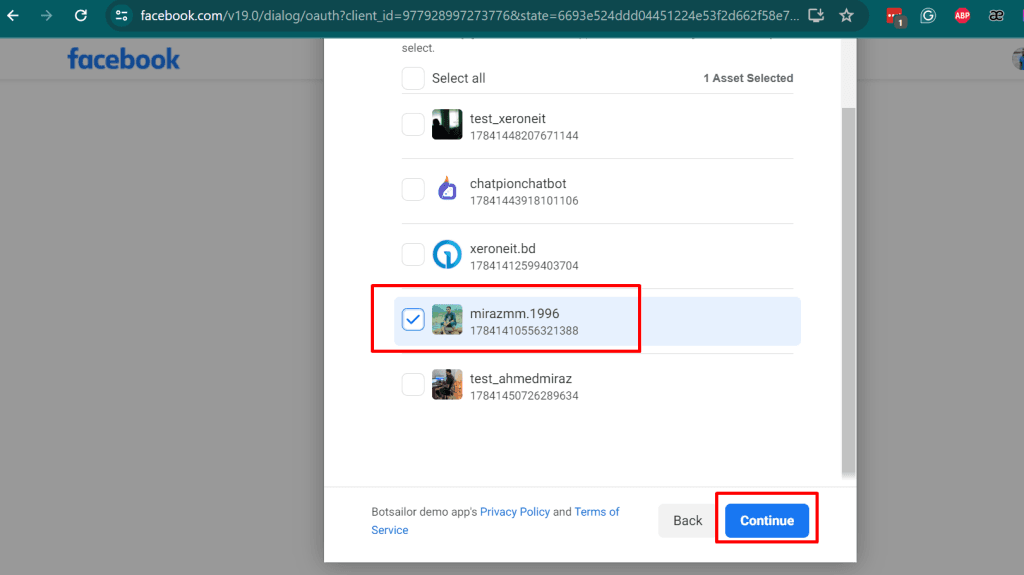Image resolution: width=1024 pixels, height=575 pixels.
Task: Click the dialog's vertical scrollbar
Action: pos(849,290)
